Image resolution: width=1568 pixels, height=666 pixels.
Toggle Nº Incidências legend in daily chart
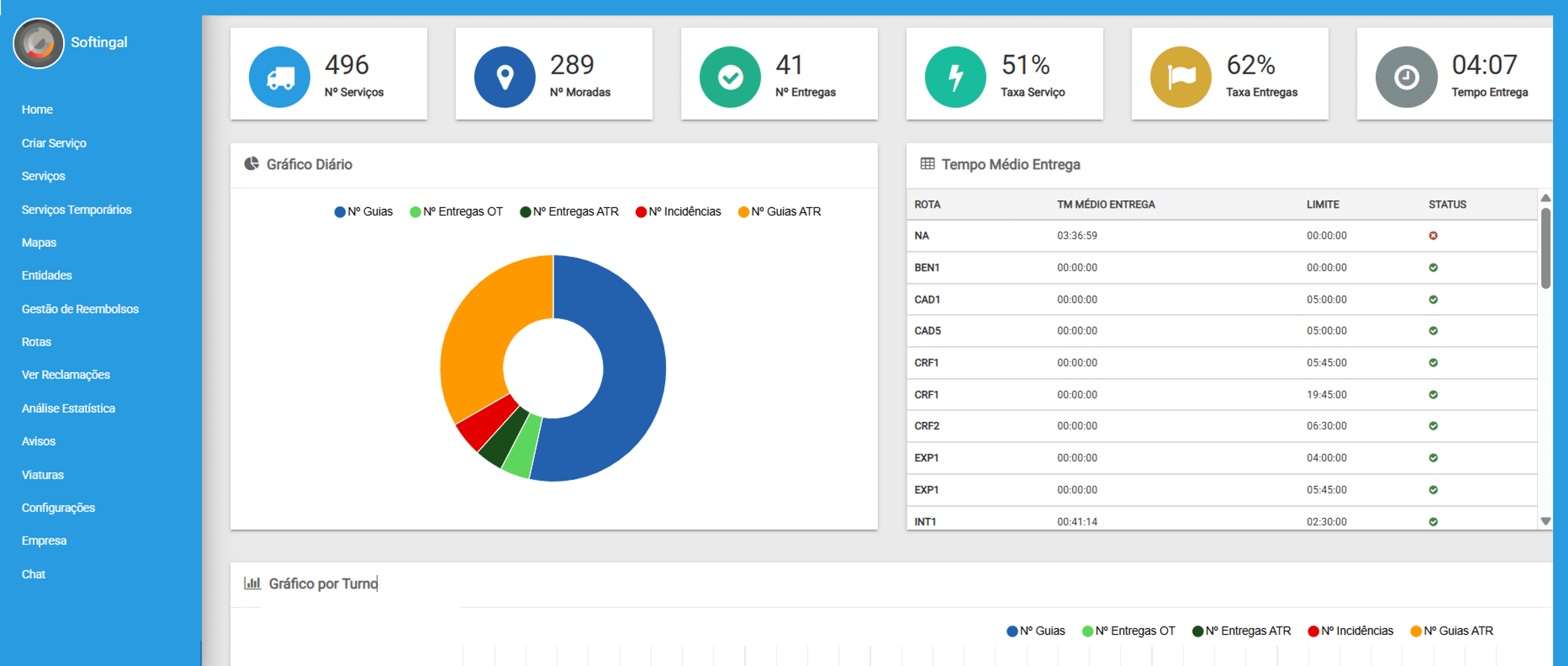pos(678,212)
